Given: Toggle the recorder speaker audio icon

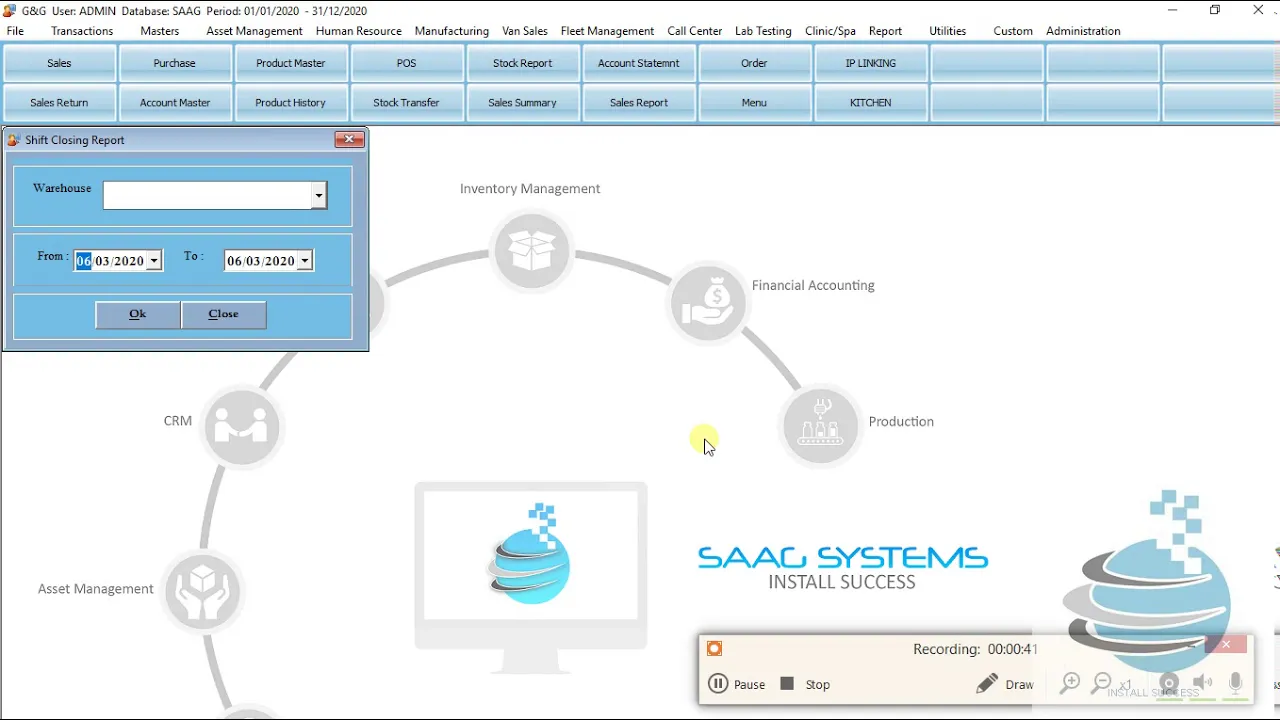Looking at the screenshot, I should click(1203, 684).
